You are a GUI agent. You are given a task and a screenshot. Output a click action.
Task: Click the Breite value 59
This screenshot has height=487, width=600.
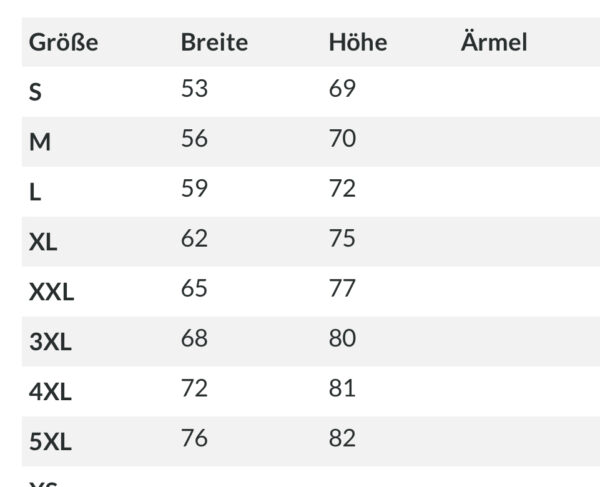tap(194, 188)
